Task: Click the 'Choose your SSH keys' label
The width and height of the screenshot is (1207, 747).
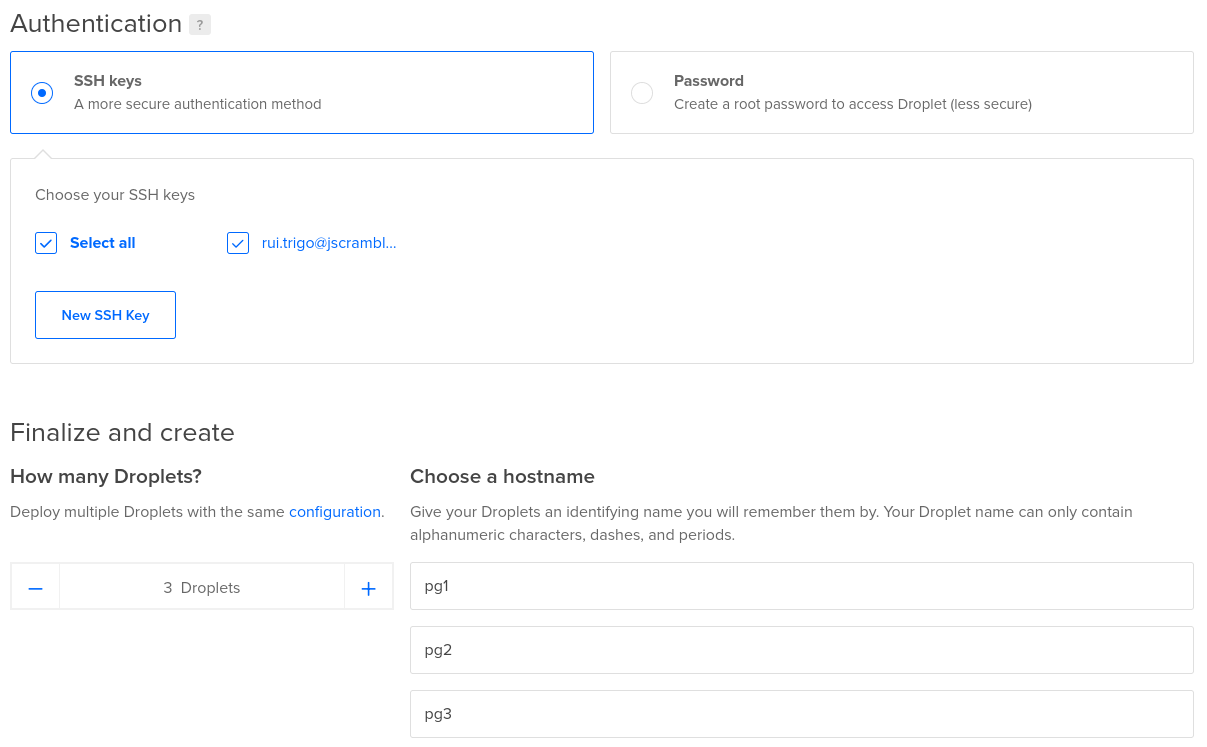Action: click(115, 195)
